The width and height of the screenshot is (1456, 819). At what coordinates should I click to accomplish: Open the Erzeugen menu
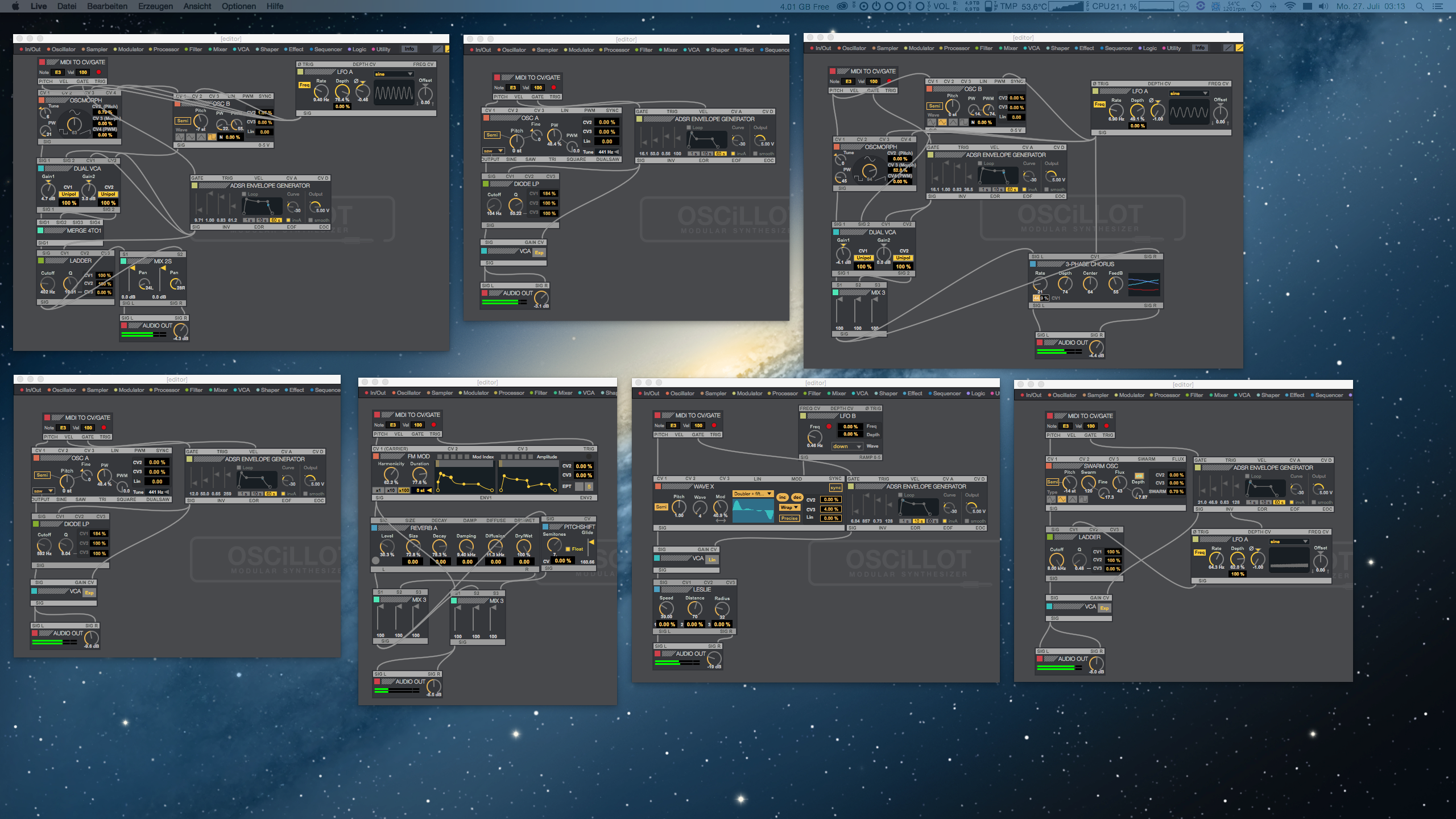[x=155, y=6]
